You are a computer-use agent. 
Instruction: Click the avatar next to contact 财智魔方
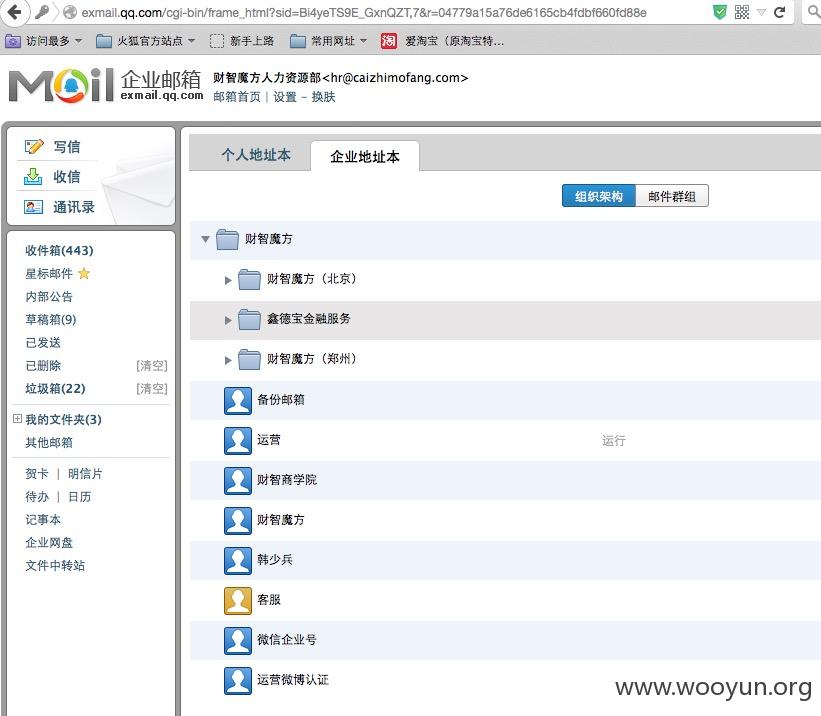pos(238,521)
